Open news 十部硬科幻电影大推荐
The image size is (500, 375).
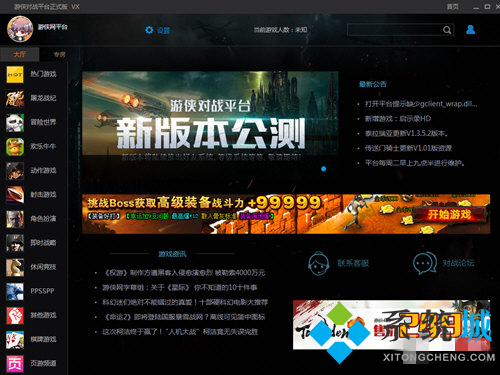[x=185, y=302]
